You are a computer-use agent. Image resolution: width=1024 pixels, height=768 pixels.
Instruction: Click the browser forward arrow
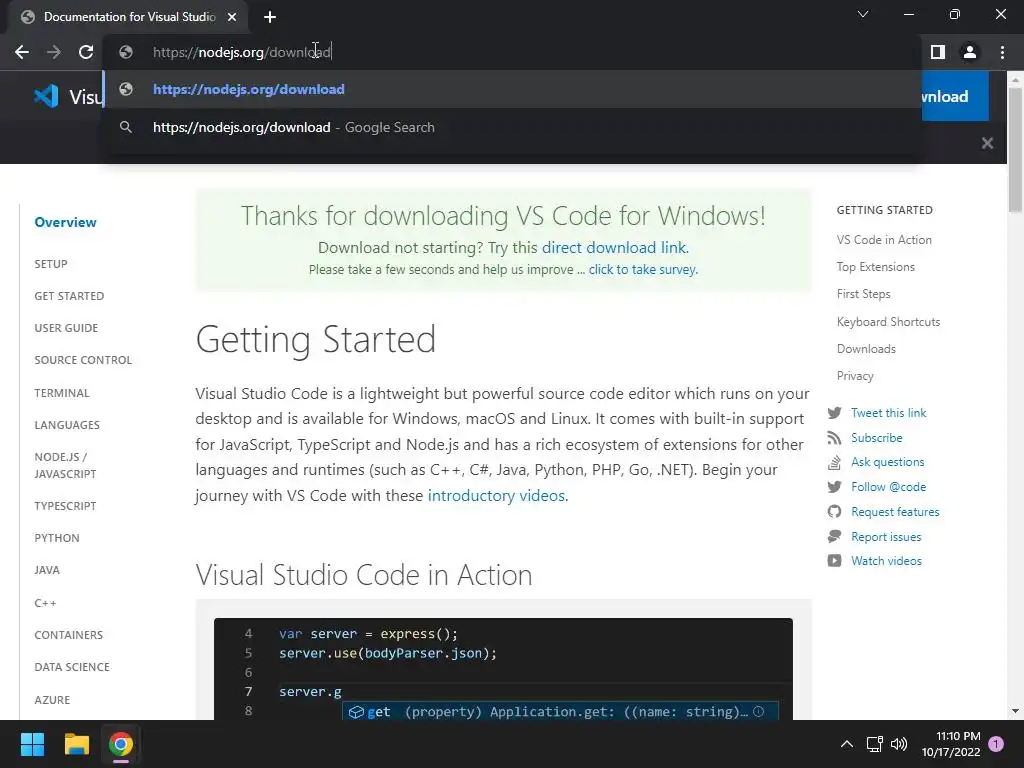(54, 52)
